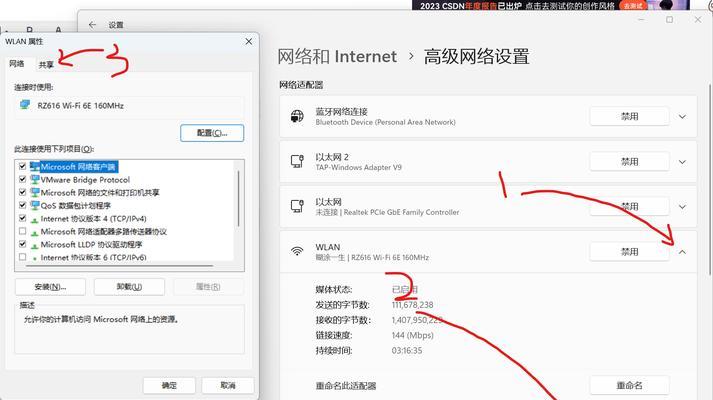Click the Internet 协议版本 4 protocol icon
The image size is (713, 400).
(x=35, y=219)
